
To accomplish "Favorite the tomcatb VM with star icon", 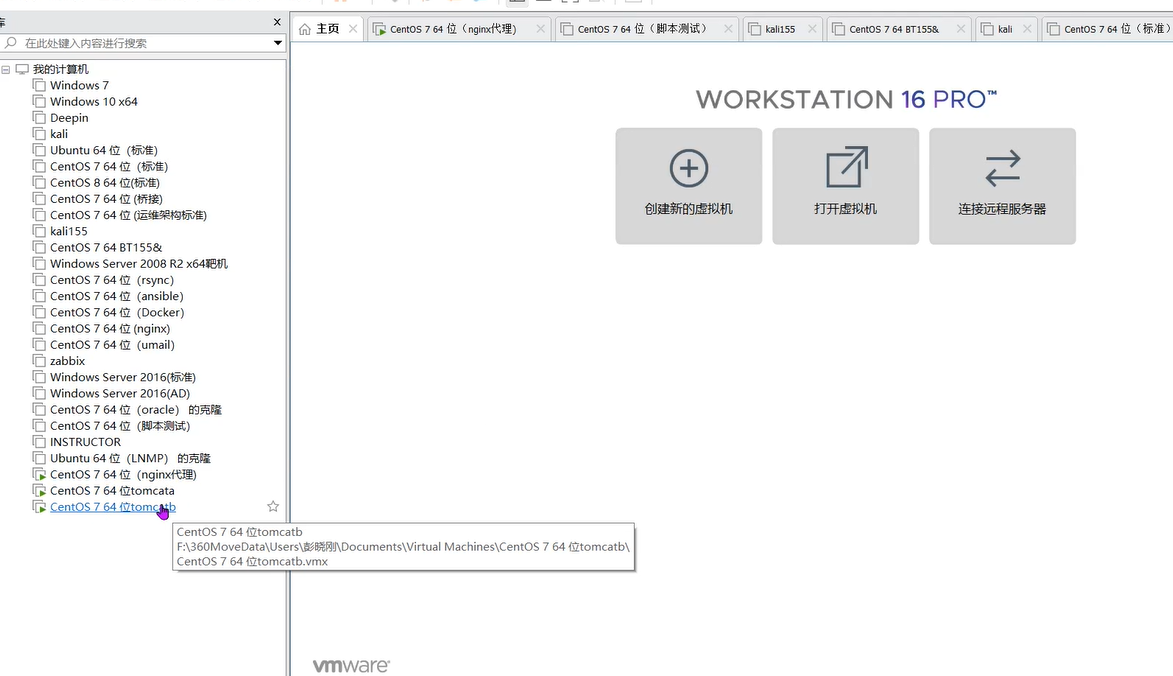I will click(x=273, y=506).
